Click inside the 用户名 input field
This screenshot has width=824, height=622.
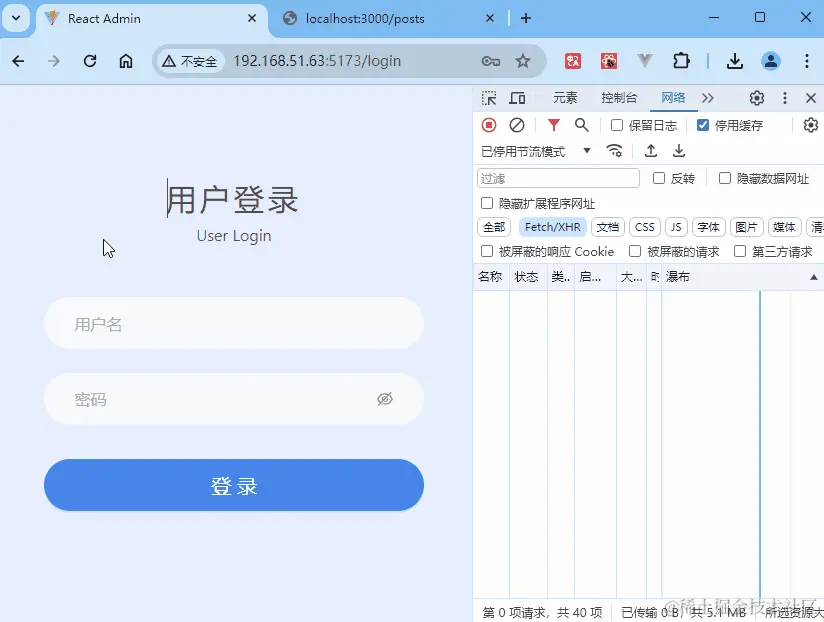point(233,323)
